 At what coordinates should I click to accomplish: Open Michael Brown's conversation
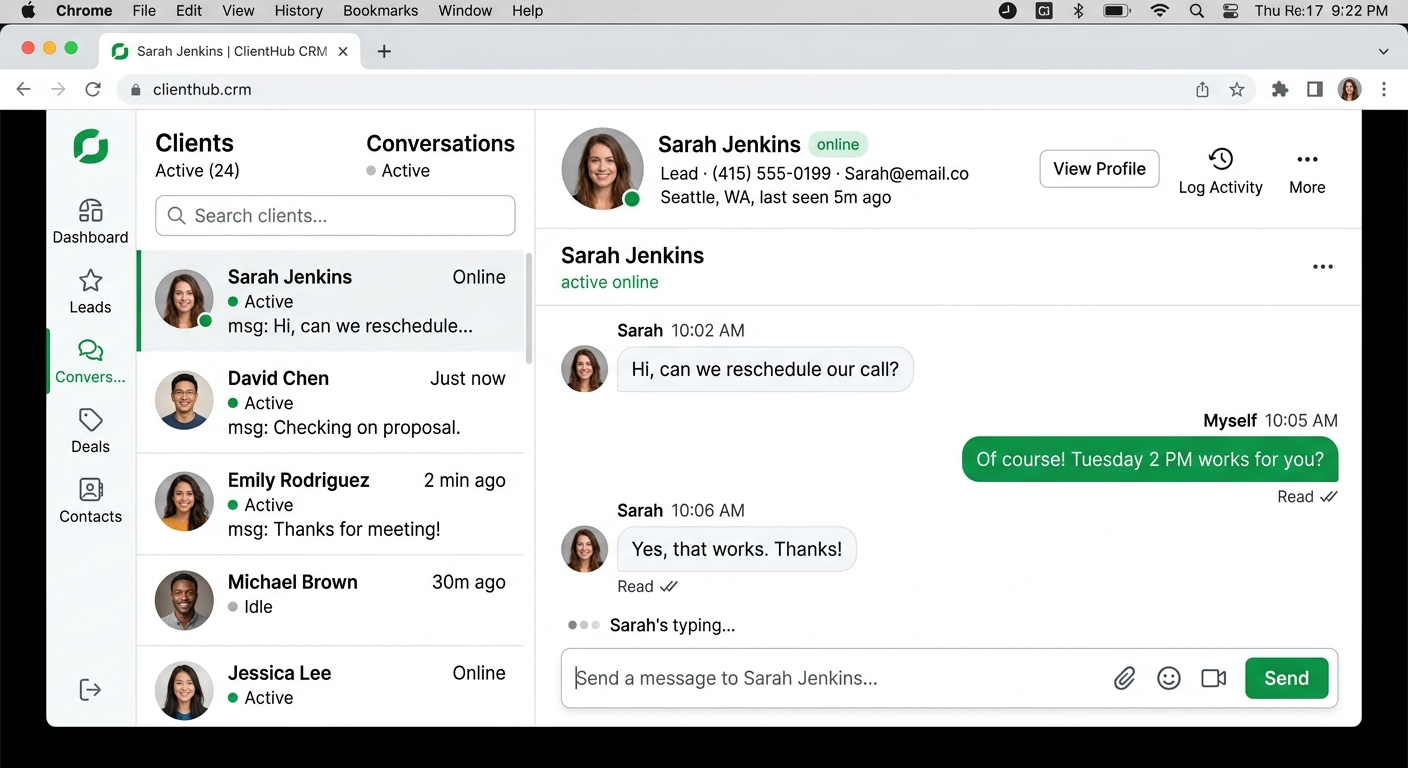[x=331, y=600]
